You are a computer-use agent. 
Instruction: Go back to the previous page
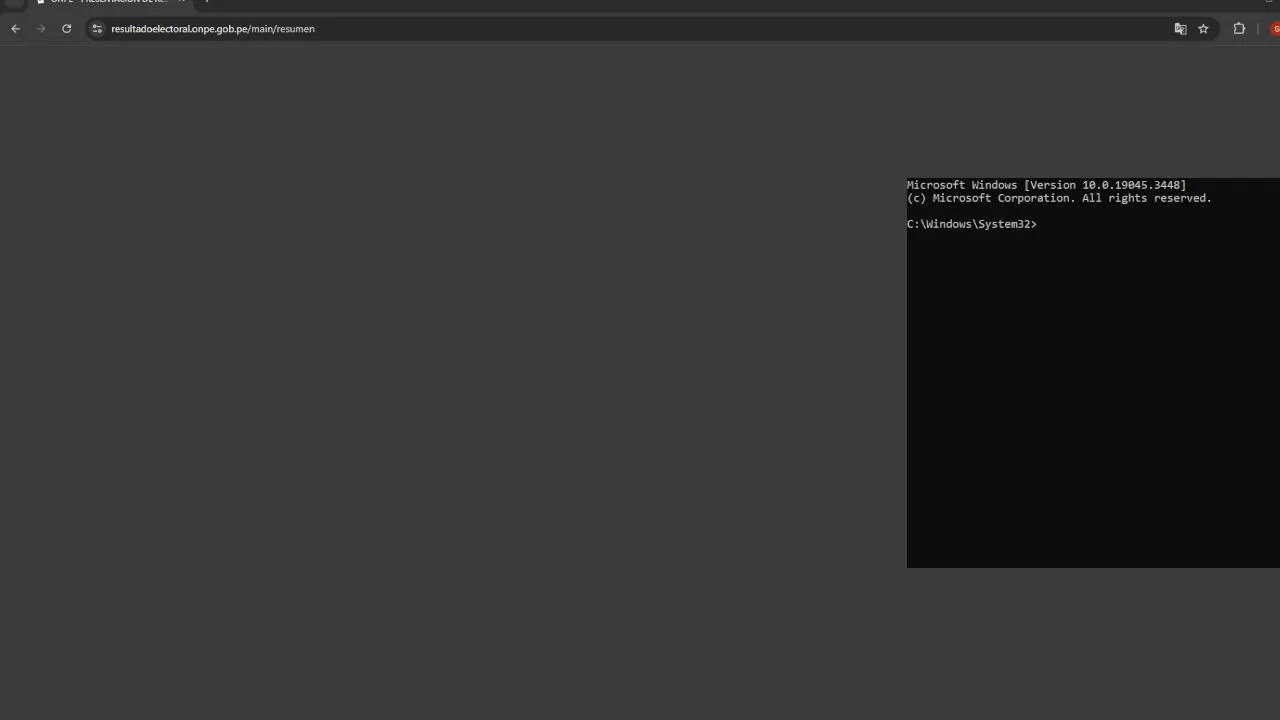tap(15, 29)
